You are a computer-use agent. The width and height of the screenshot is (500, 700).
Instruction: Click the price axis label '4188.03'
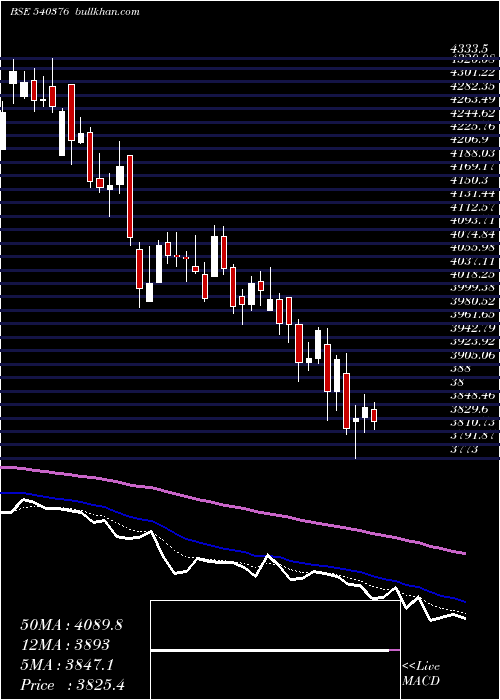pyautogui.click(x=472, y=153)
